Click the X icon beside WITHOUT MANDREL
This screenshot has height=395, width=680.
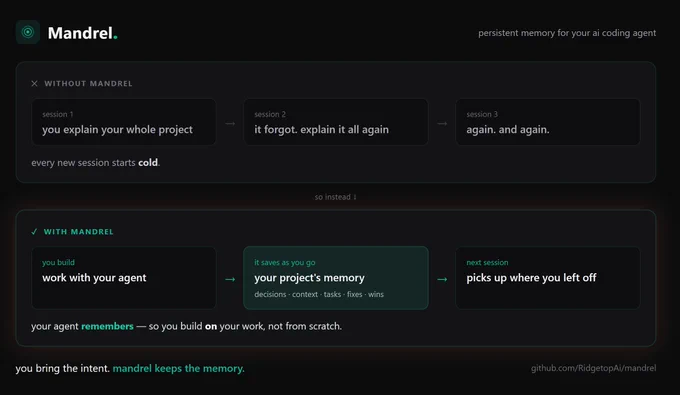pos(34,83)
